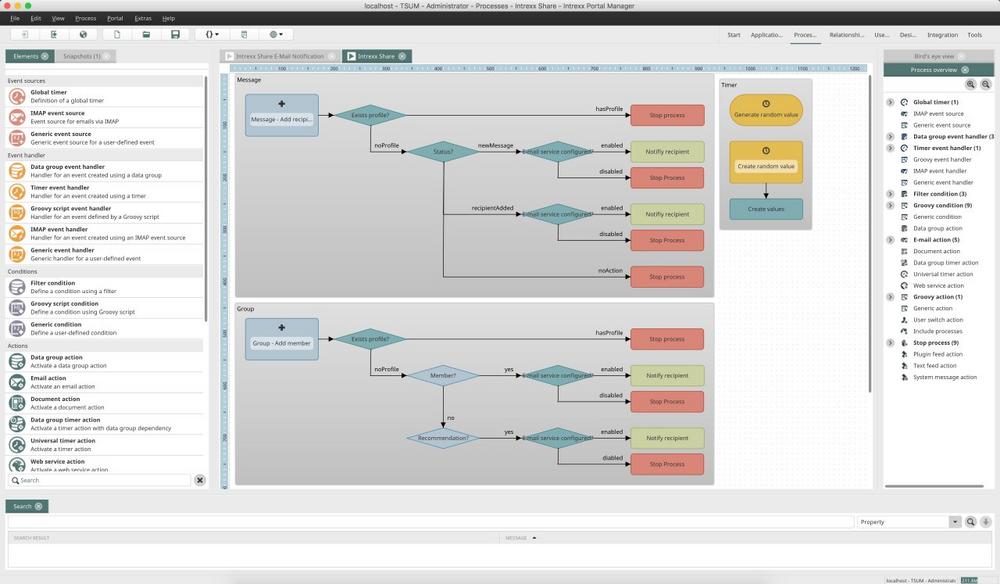This screenshot has width=1000, height=584.
Task: Open the curly braces toolbar dropdown
Action: pos(212,34)
